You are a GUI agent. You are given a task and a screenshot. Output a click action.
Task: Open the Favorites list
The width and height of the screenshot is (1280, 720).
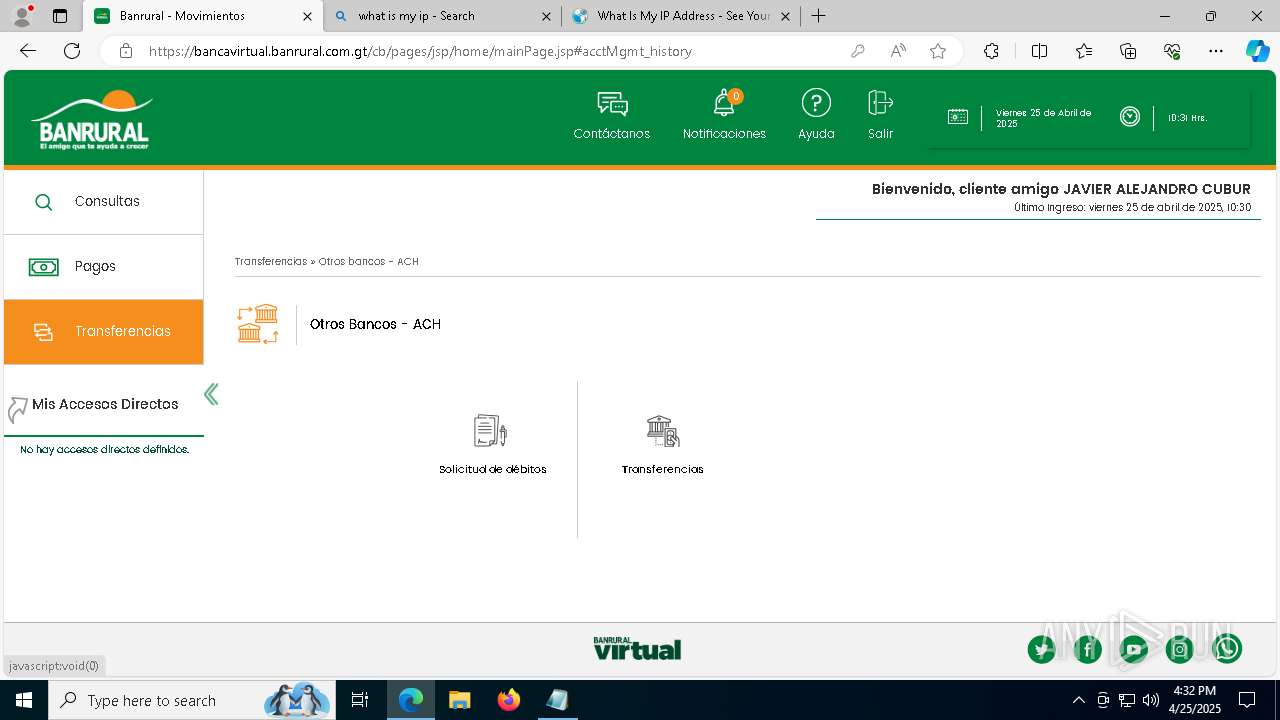(x=1084, y=51)
